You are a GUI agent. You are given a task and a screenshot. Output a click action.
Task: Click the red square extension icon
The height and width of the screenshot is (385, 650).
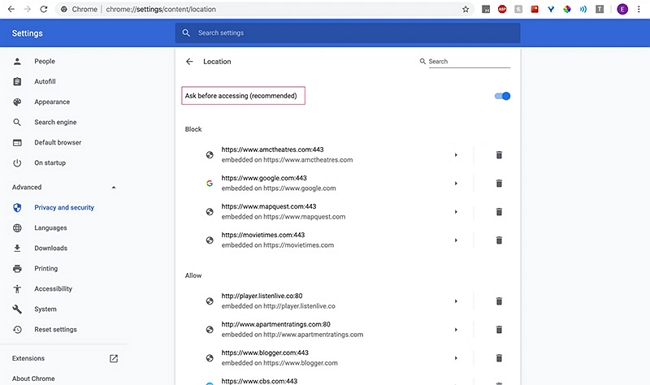pyautogui.click(x=534, y=9)
